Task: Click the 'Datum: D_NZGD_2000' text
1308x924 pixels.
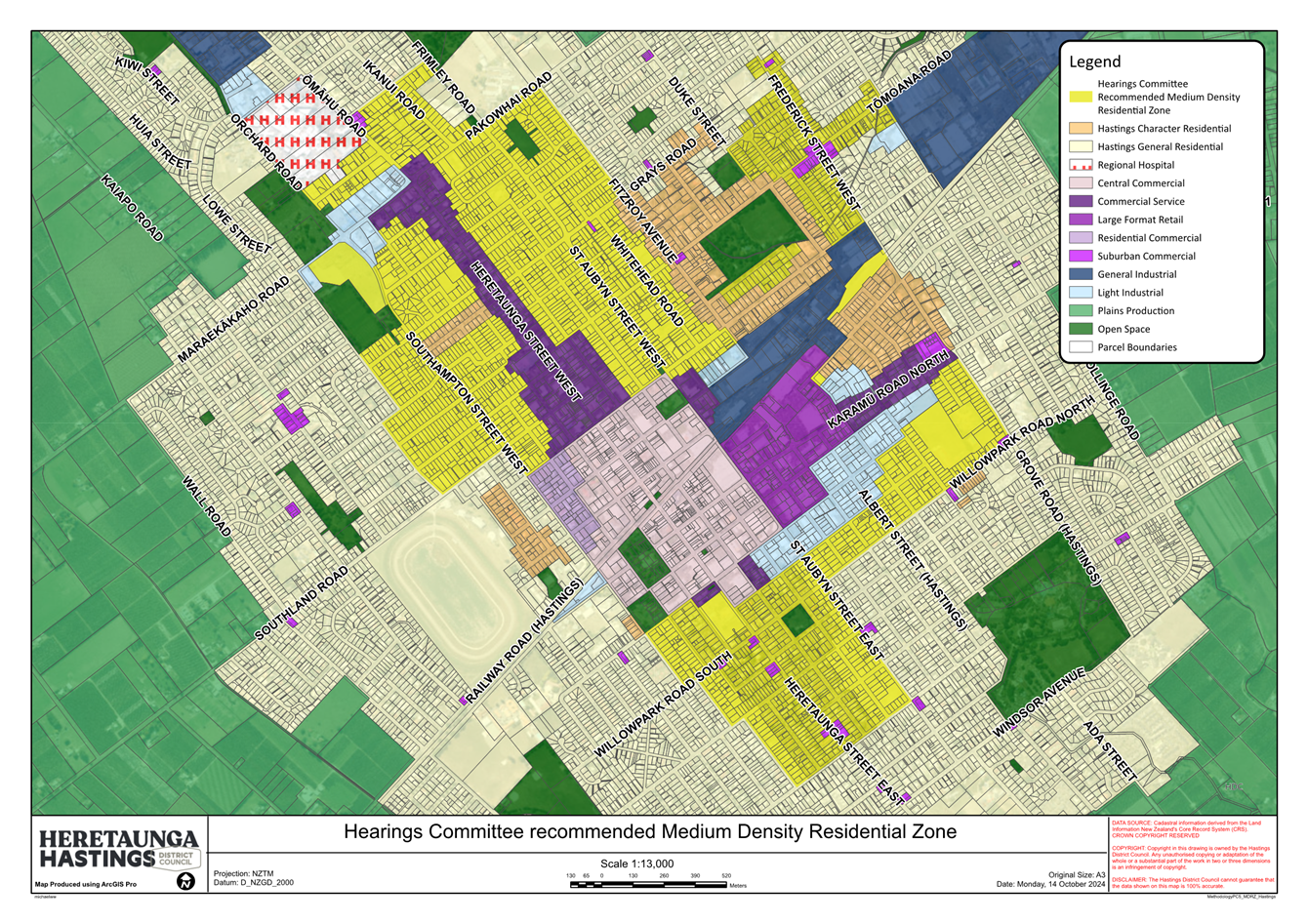Action: click(x=254, y=883)
